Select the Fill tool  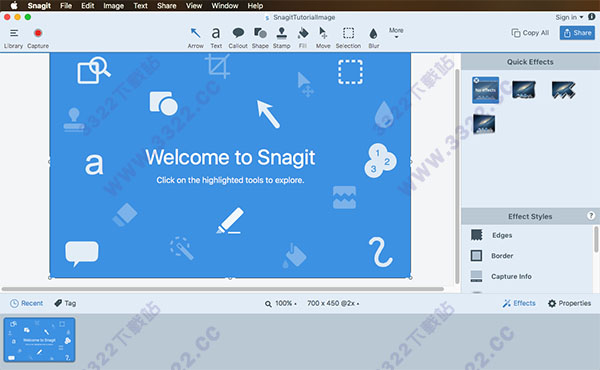303,37
